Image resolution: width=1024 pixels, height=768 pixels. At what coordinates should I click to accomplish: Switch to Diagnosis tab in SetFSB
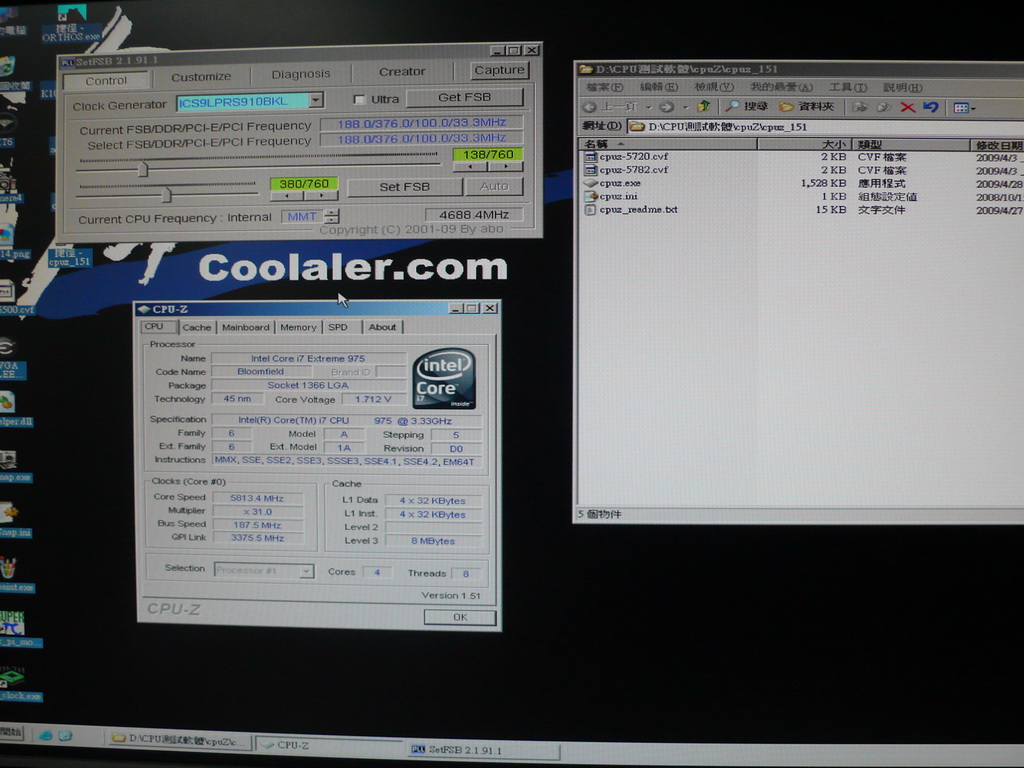[301, 74]
